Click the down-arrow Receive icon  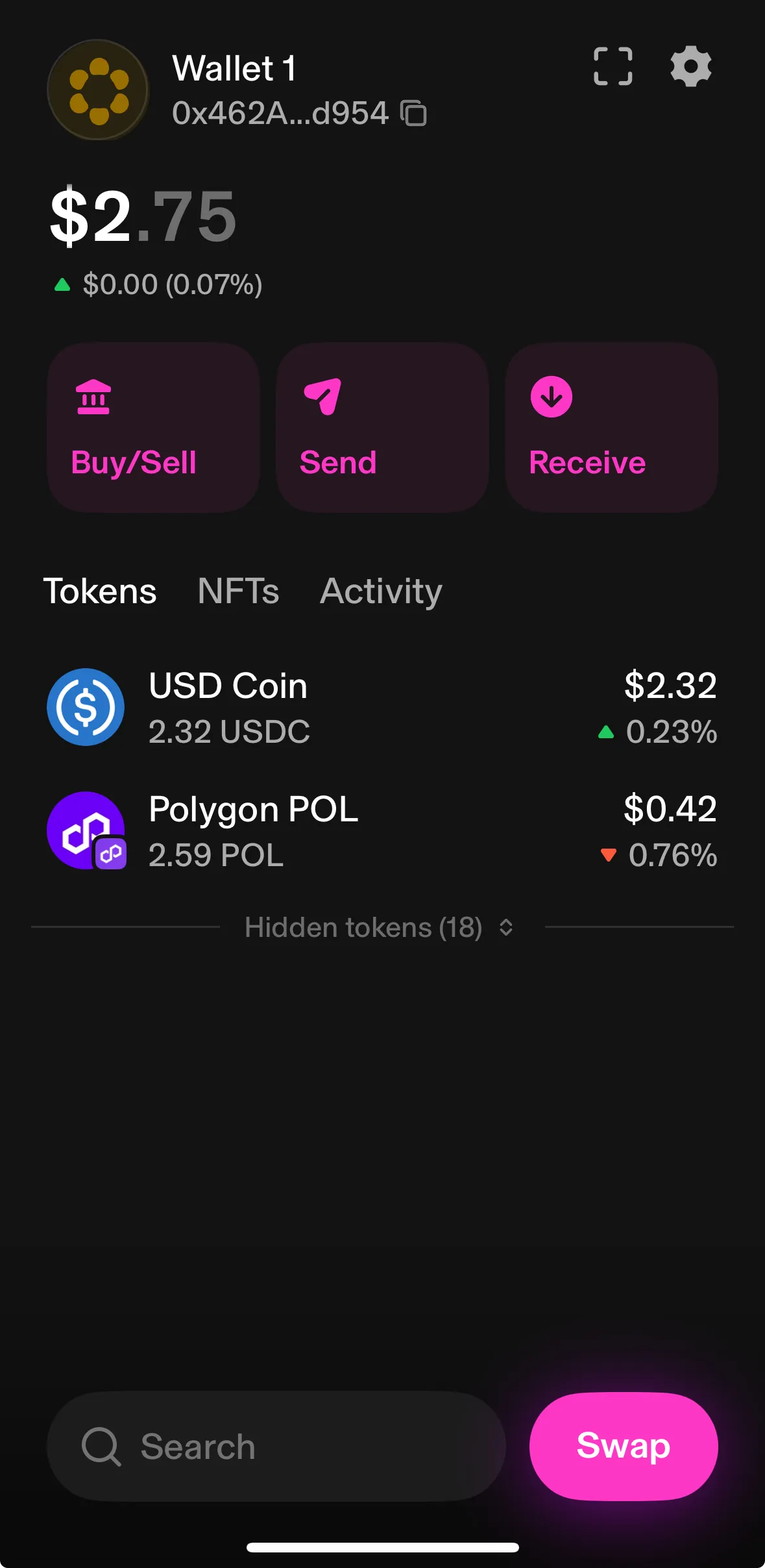click(x=552, y=397)
